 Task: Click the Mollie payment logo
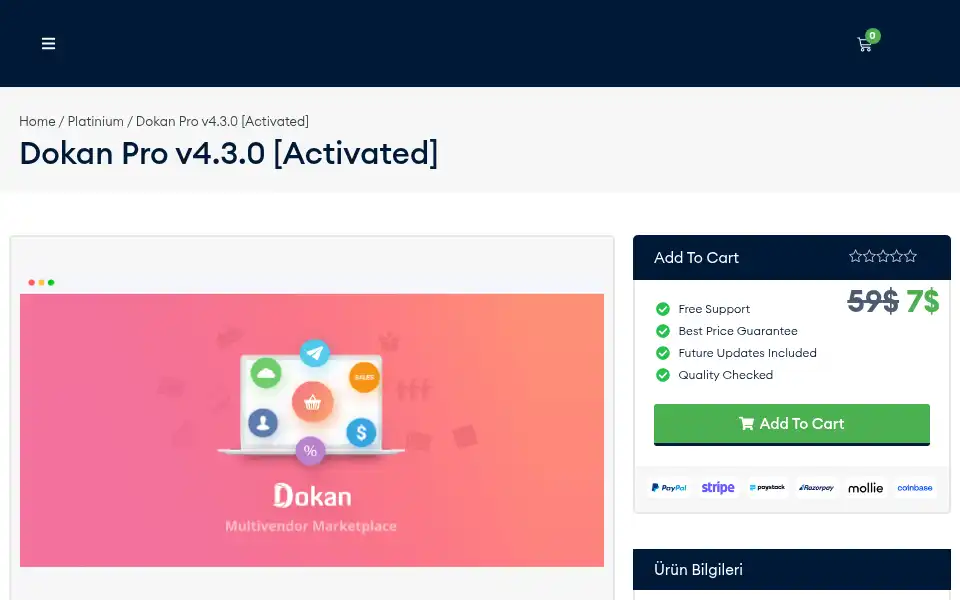(x=865, y=488)
